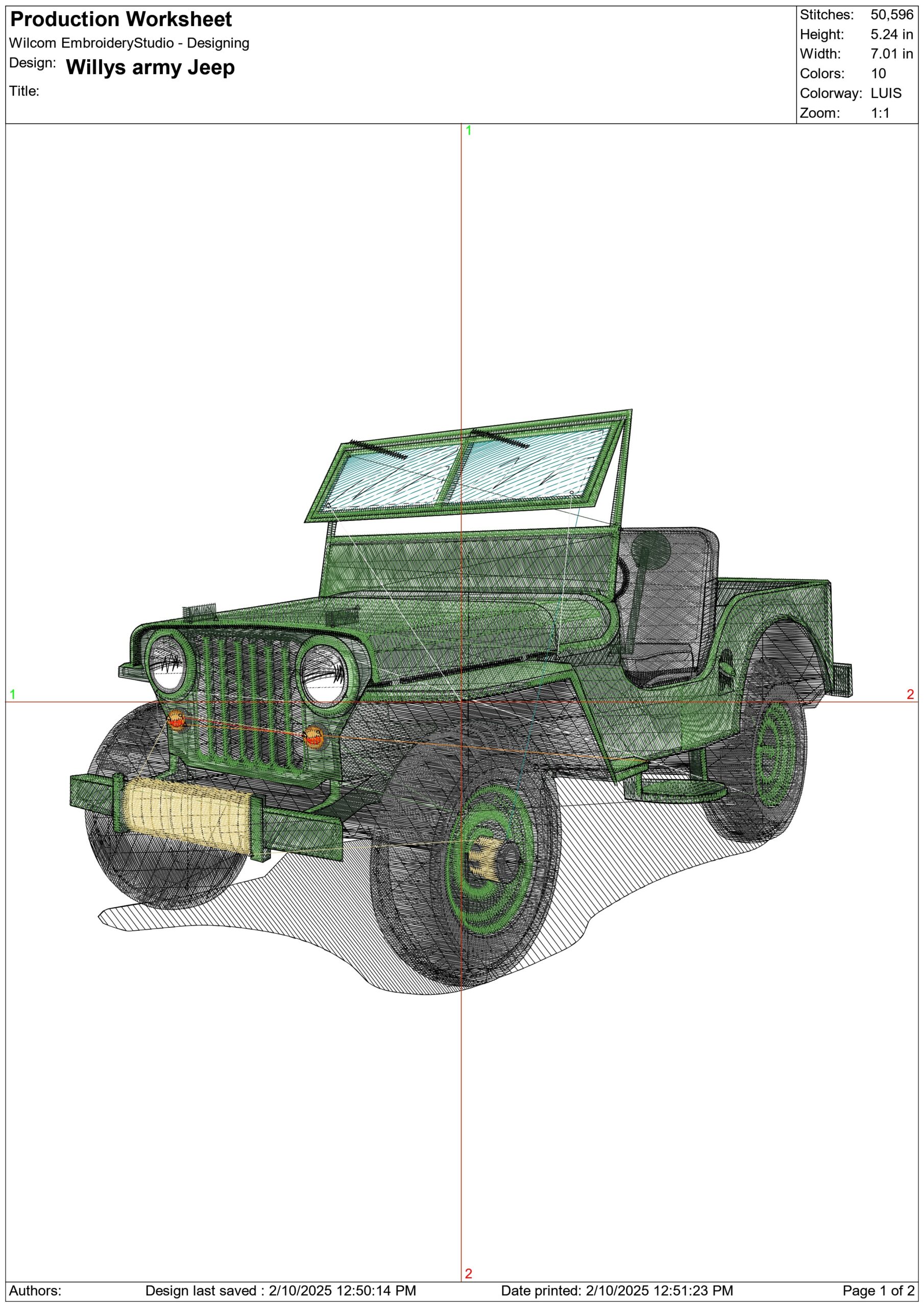Click the 'Colors:' label
Screen dimensions: 924x1307
point(822,74)
